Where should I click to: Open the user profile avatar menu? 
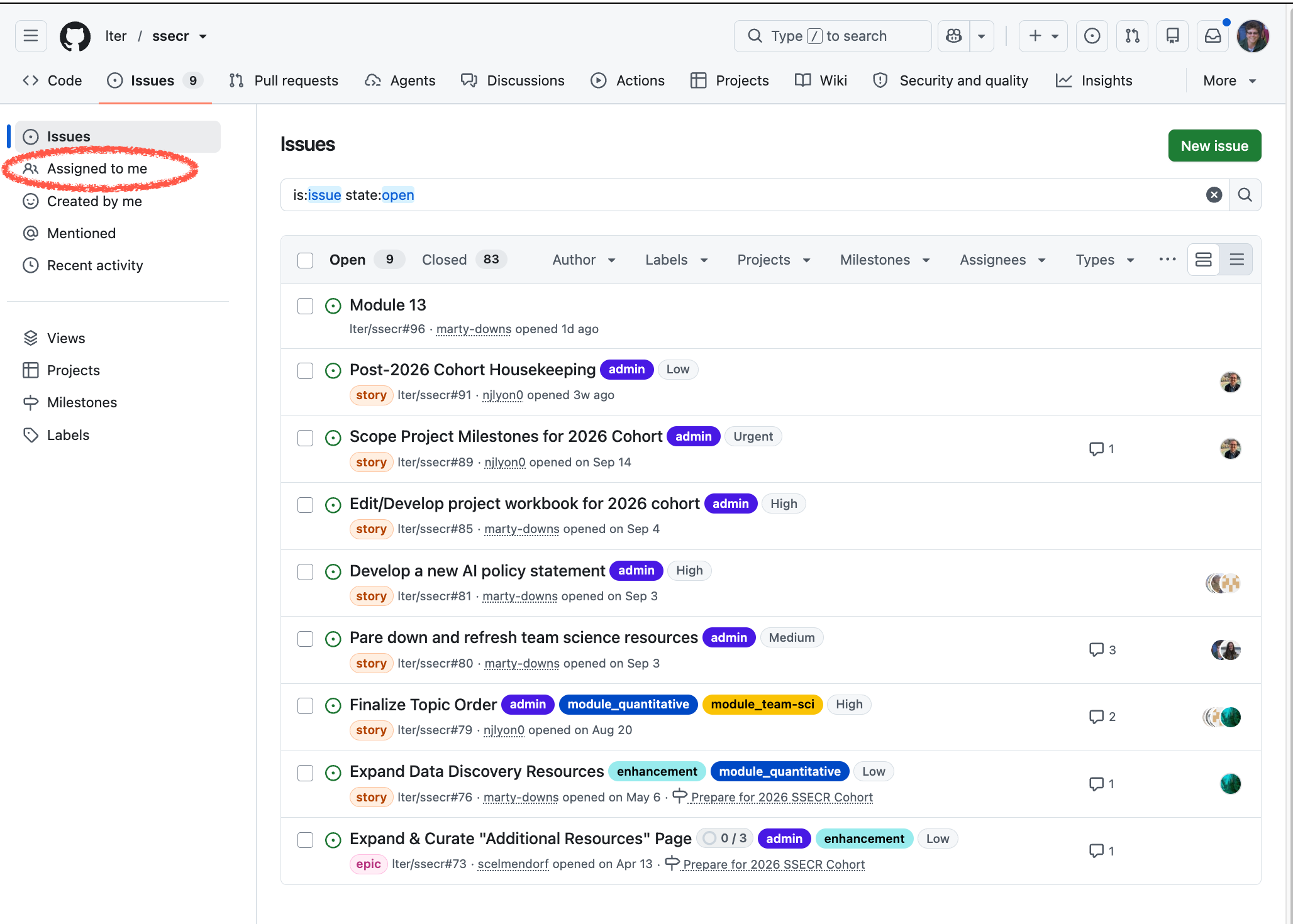click(1252, 36)
